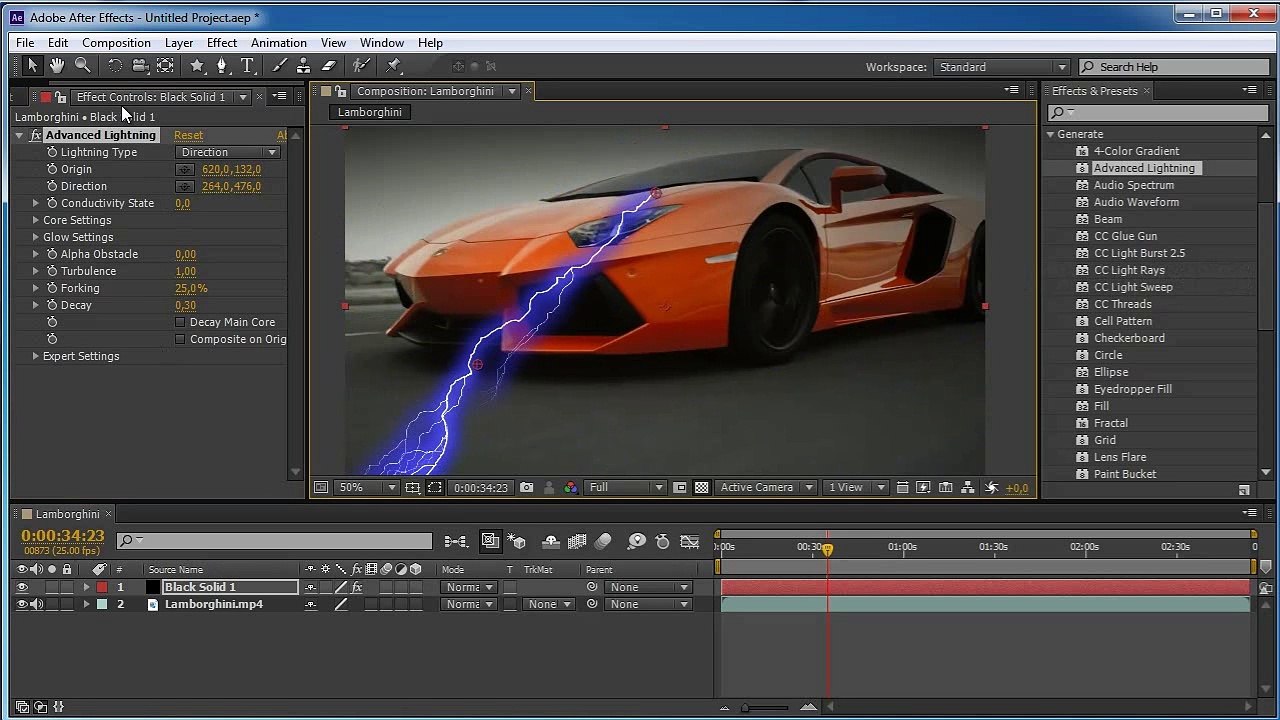This screenshot has height=720, width=1280.
Task: Select the Horizontal Type tool
Action: [x=248, y=66]
